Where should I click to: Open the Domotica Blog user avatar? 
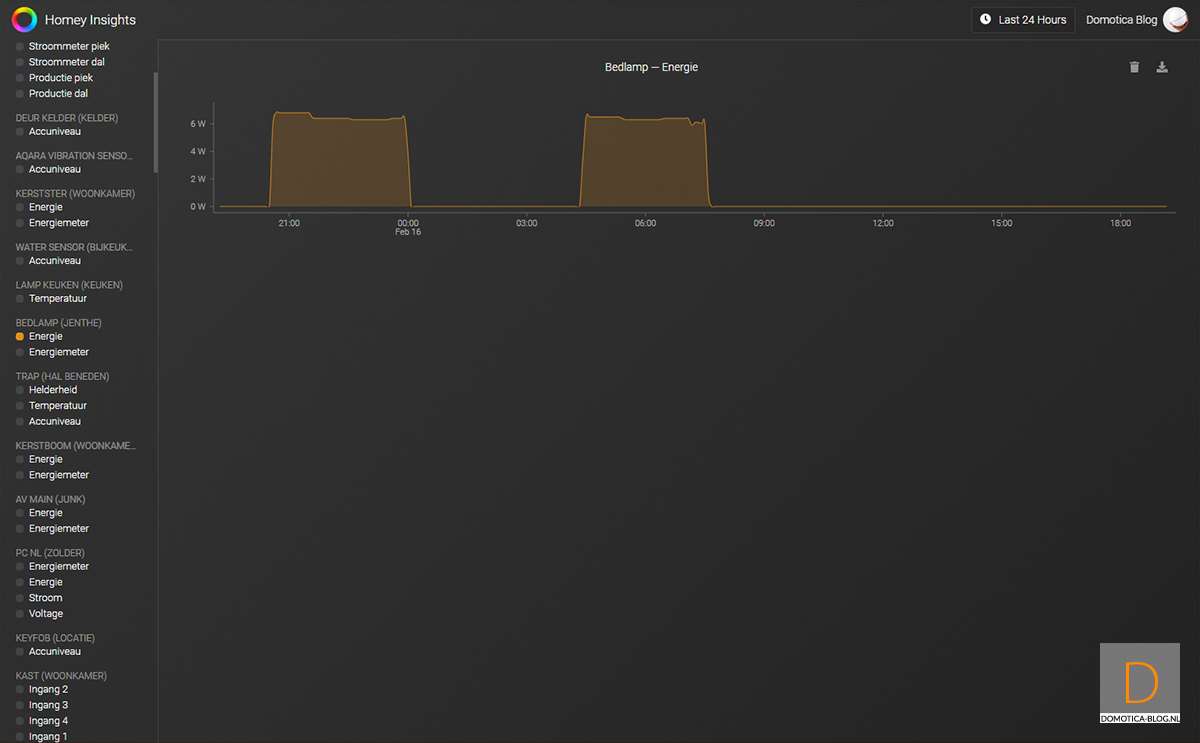[1175, 20]
